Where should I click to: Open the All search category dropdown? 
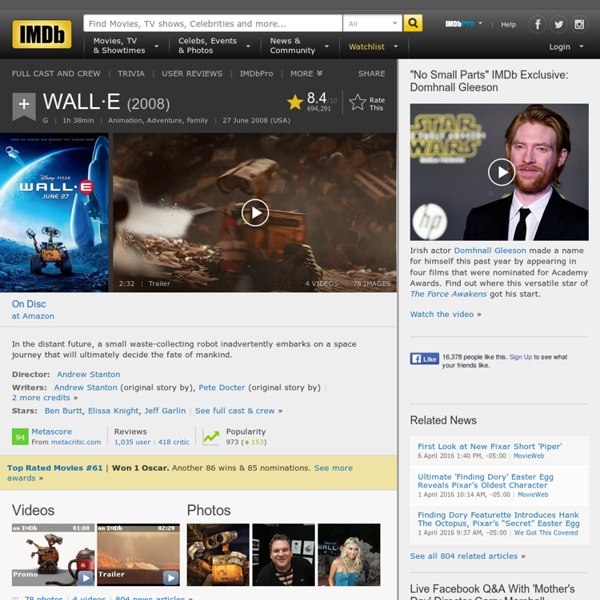coord(372,23)
